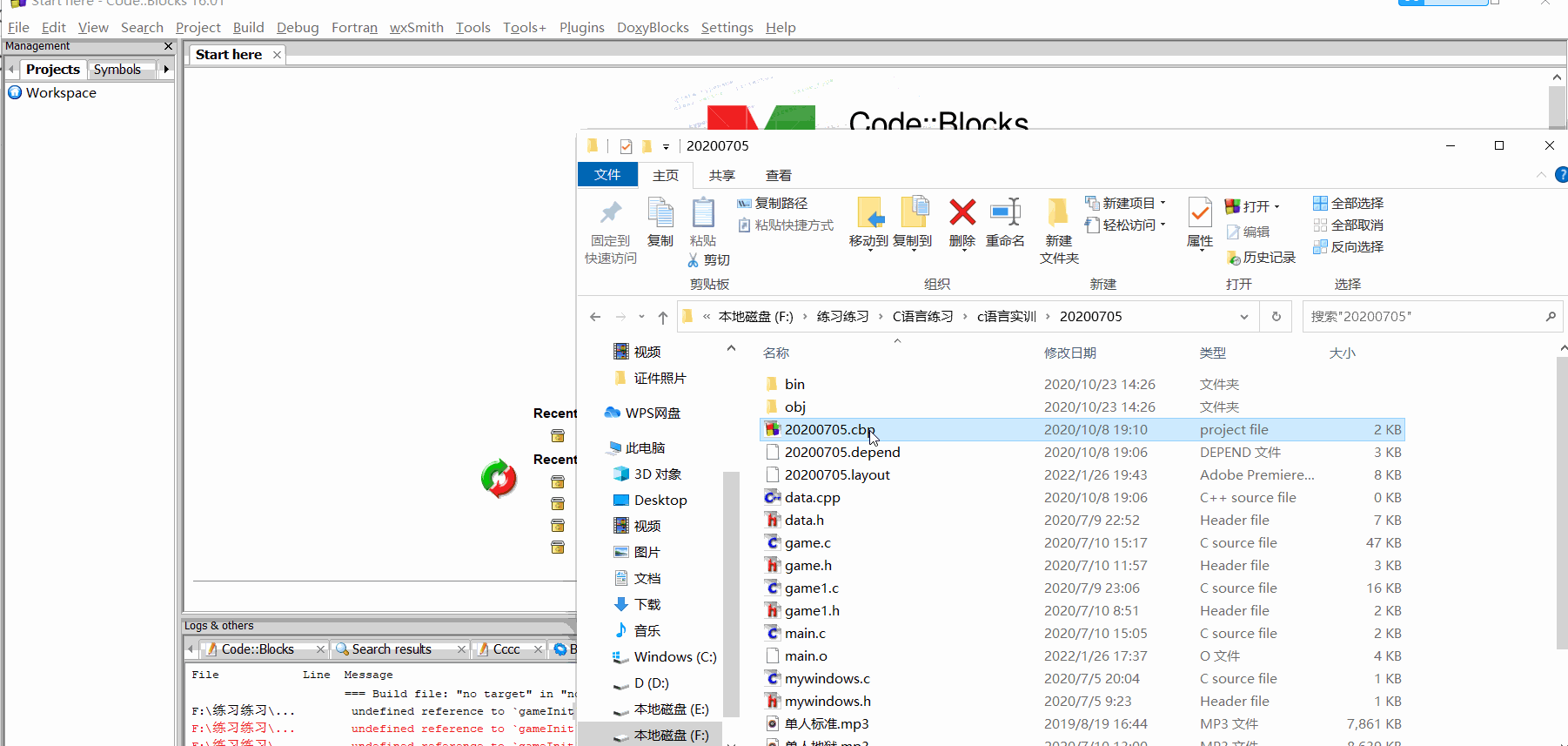Select the Cccc log tab

506,649
